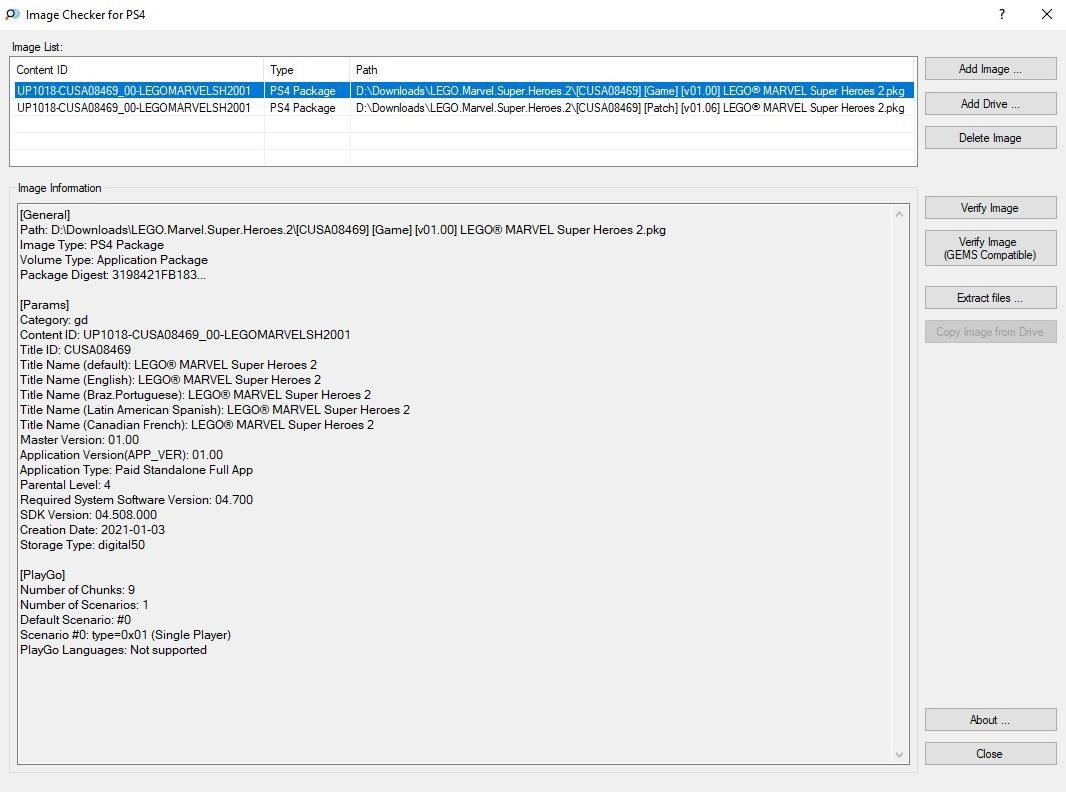Image resolution: width=1066 pixels, height=792 pixels.
Task: Click Title Name (Braz.Portuguese) line
Action: [x=196, y=395]
